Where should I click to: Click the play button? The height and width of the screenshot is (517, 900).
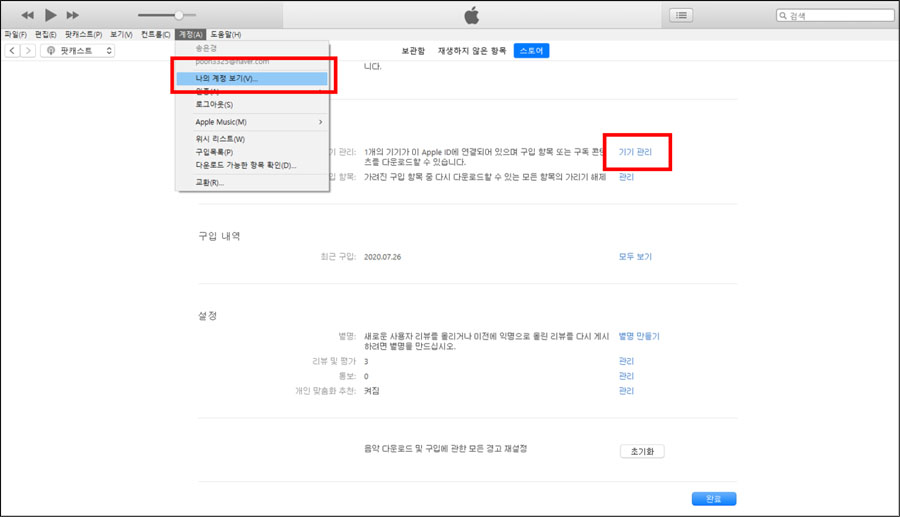click(50, 15)
